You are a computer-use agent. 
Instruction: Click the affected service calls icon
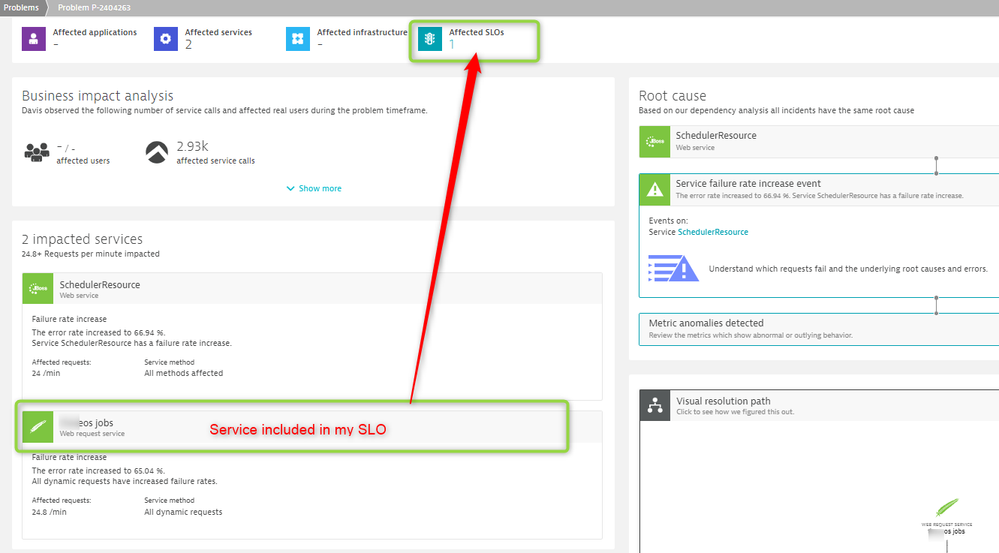pos(157,153)
